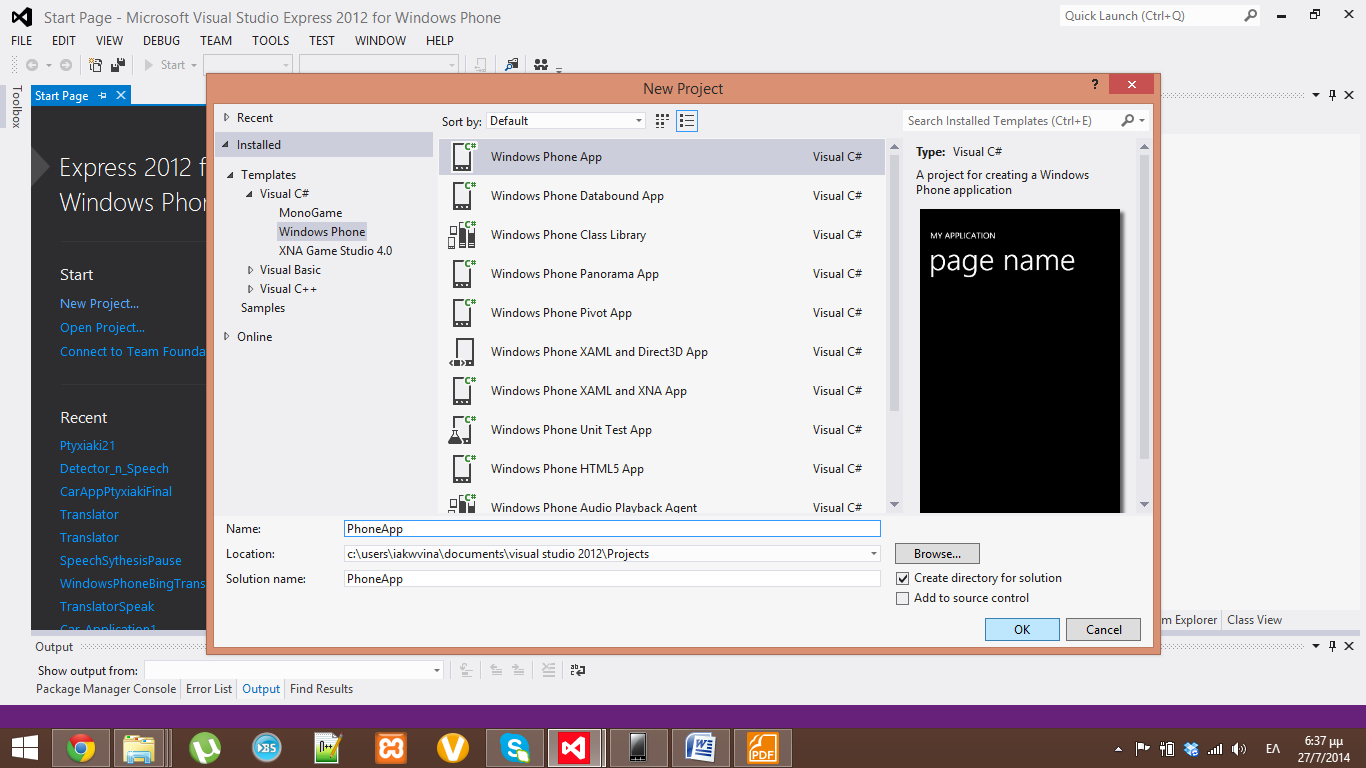Open recent project Ptyxiaki21
Image resolution: width=1366 pixels, height=768 pixels.
coord(88,446)
